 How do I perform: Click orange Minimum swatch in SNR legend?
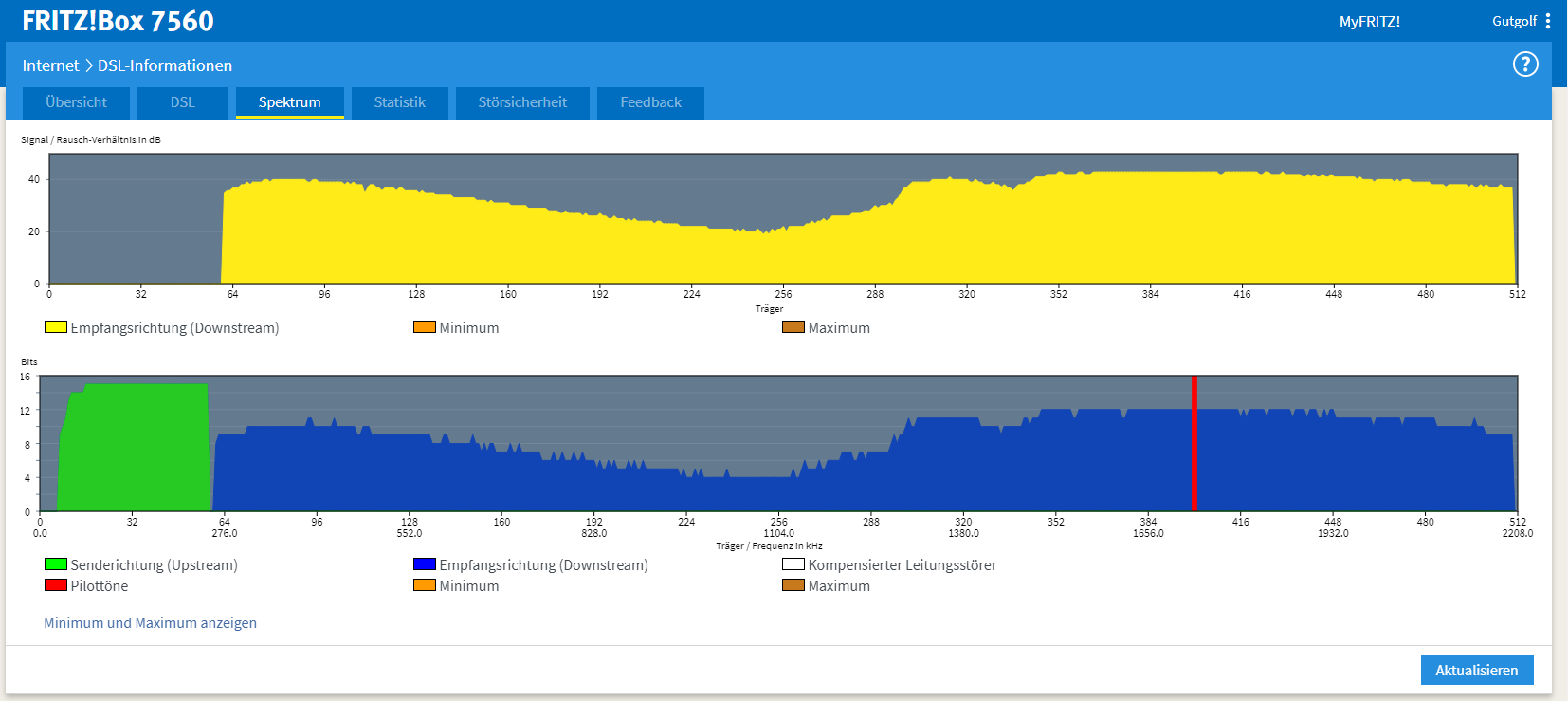tap(425, 327)
